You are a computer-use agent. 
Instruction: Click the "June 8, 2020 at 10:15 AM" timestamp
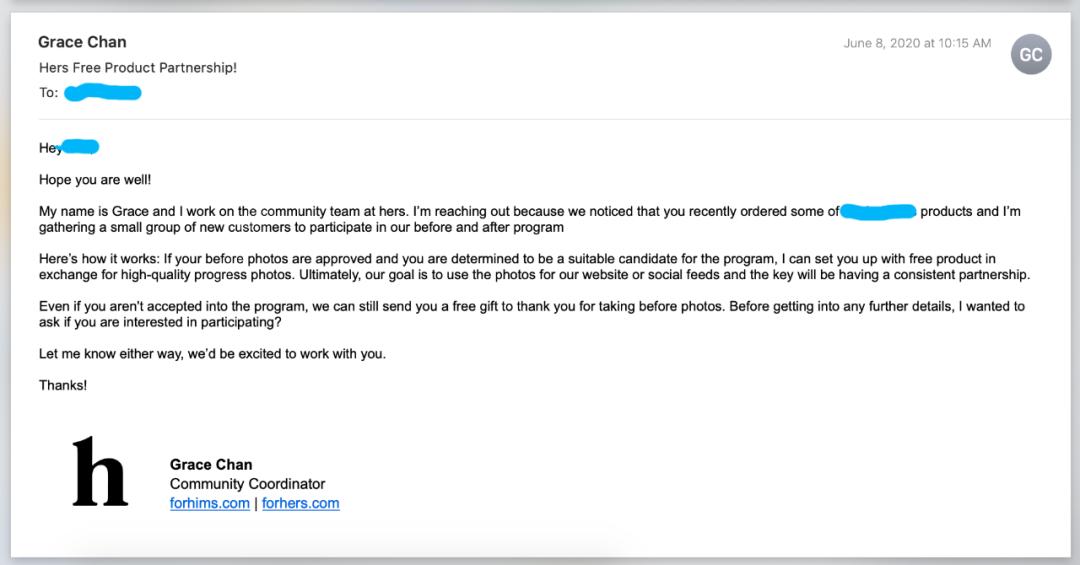coord(917,43)
